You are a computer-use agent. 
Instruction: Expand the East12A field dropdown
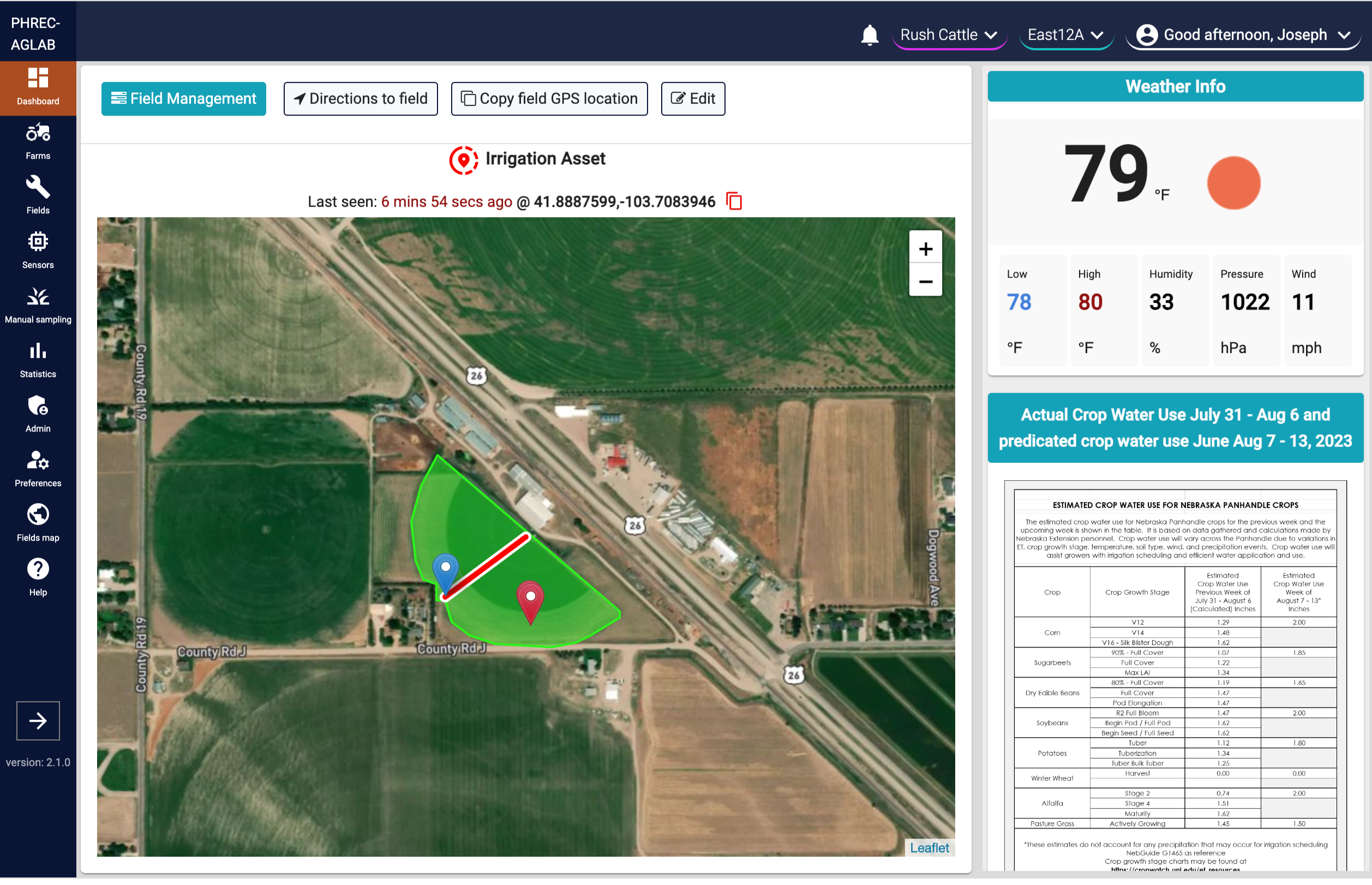click(x=1065, y=35)
